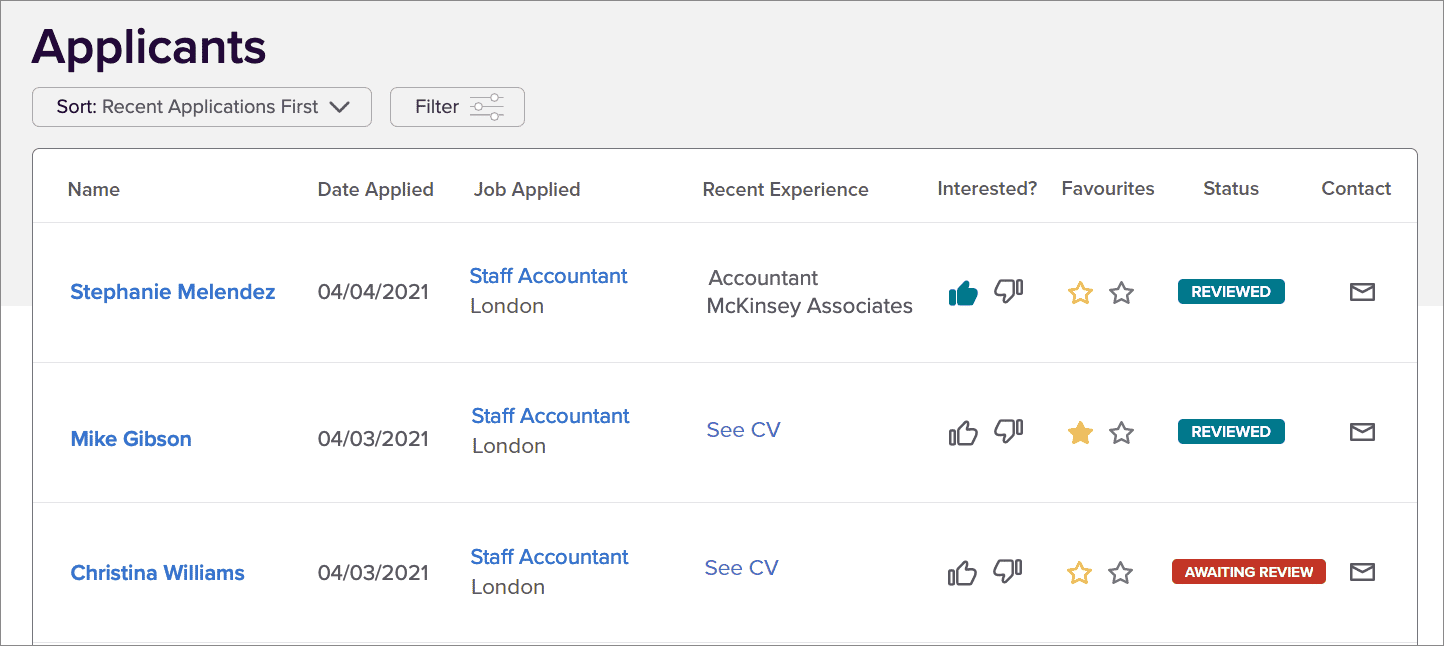Open the Filter options
The image size is (1444, 646).
click(457, 107)
